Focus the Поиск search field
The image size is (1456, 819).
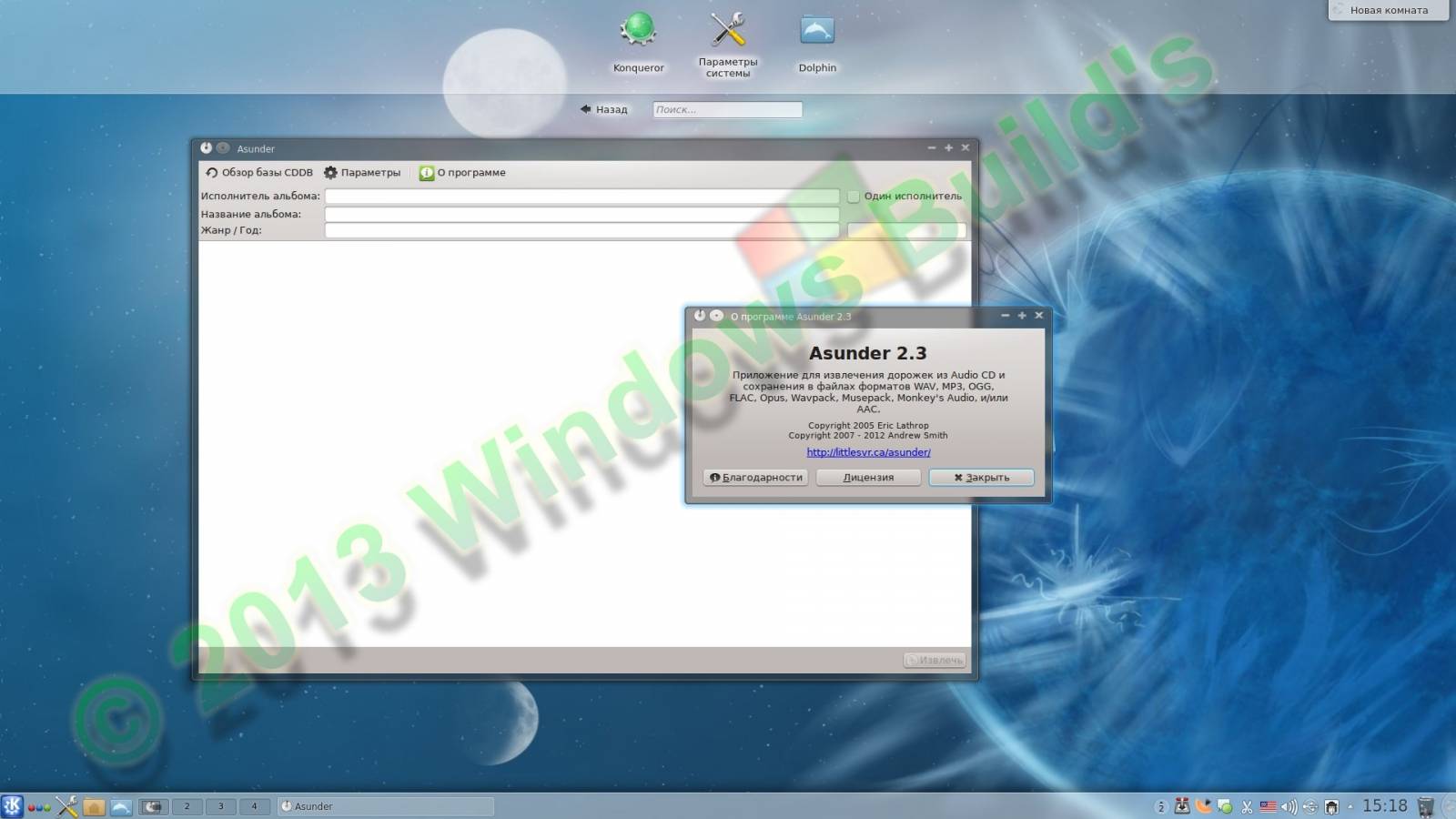click(727, 109)
